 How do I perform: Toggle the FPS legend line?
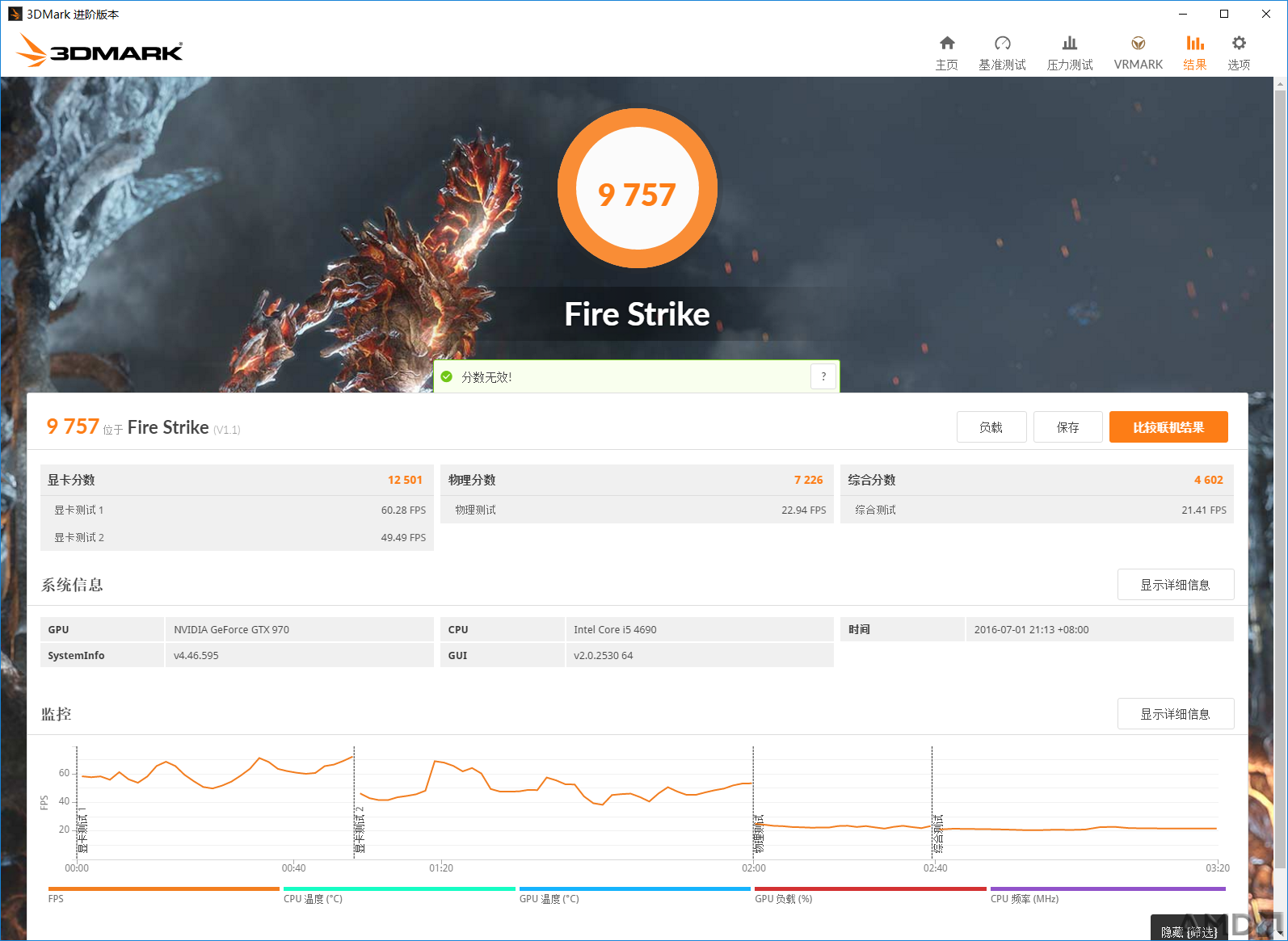[x=163, y=889]
